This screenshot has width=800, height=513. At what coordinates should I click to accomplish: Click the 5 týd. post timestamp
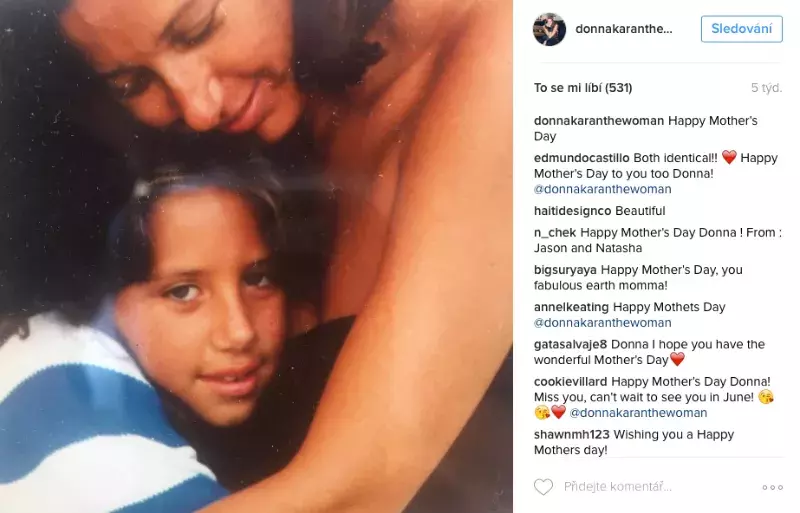coord(766,88)
